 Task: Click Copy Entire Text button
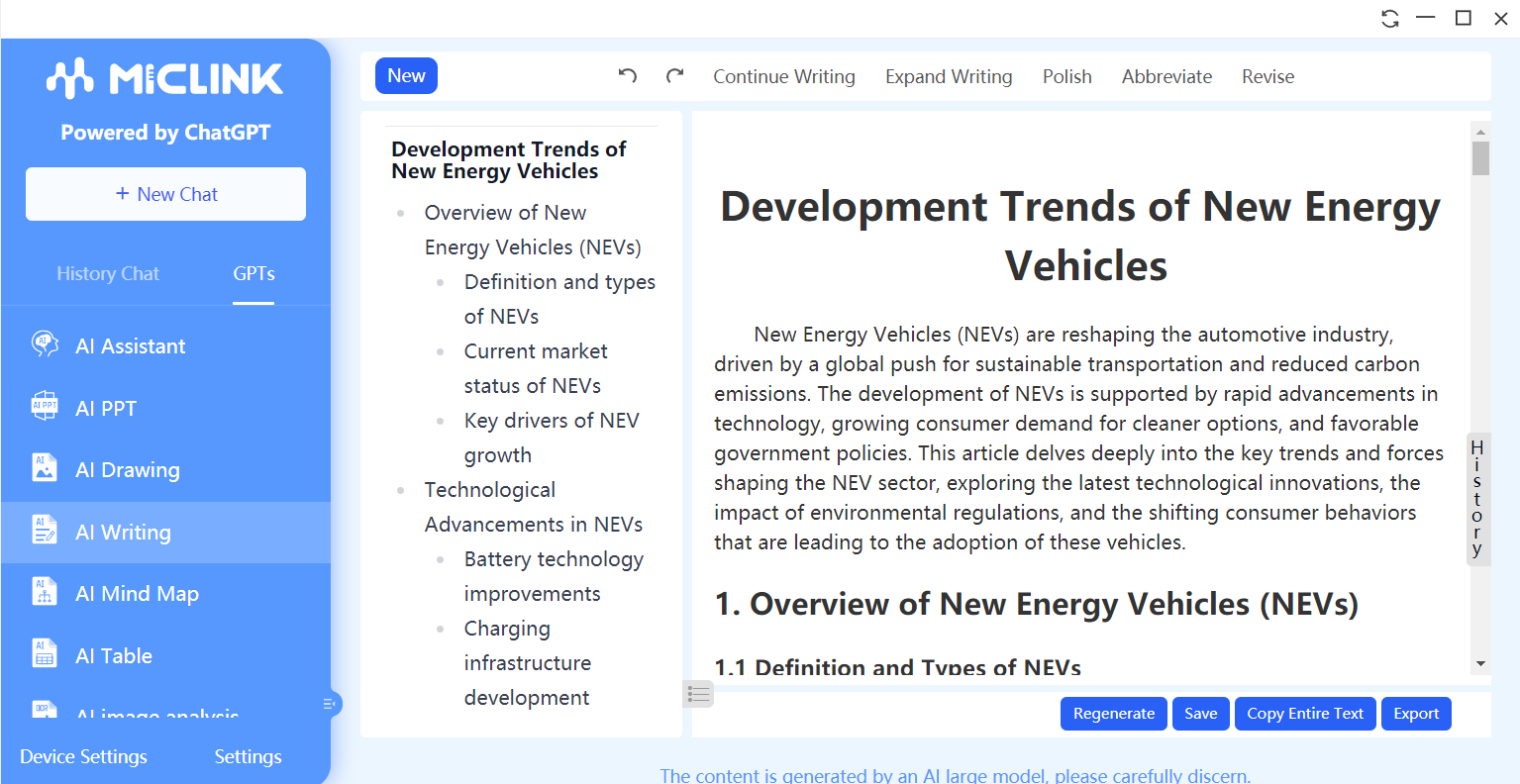[x=1305, y=714]
